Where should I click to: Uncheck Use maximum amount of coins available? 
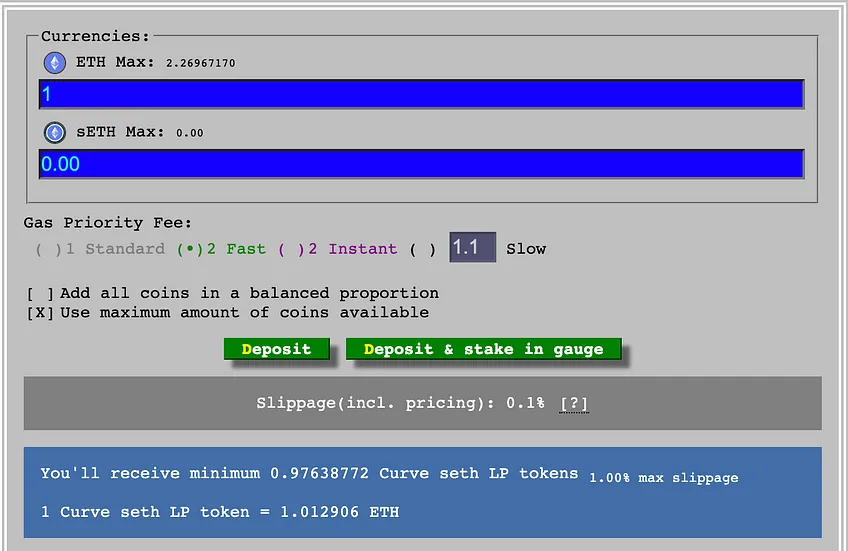(41, 313)
